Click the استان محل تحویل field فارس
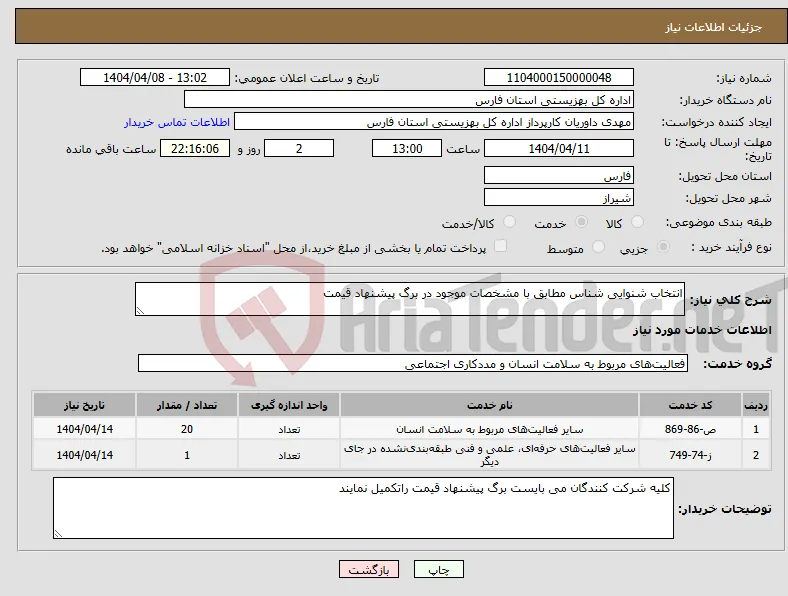This screenshot has width=788, height=596. [x=559, y=175]
